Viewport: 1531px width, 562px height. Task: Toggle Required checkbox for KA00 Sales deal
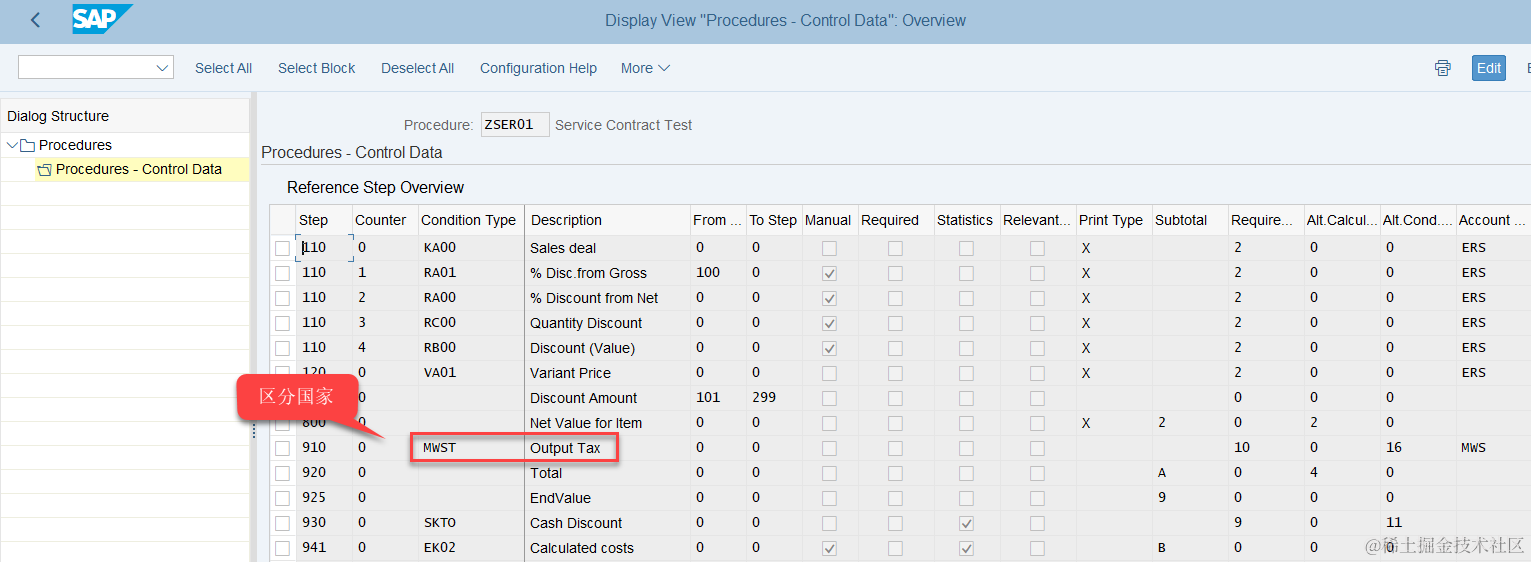tap(895, 248)
